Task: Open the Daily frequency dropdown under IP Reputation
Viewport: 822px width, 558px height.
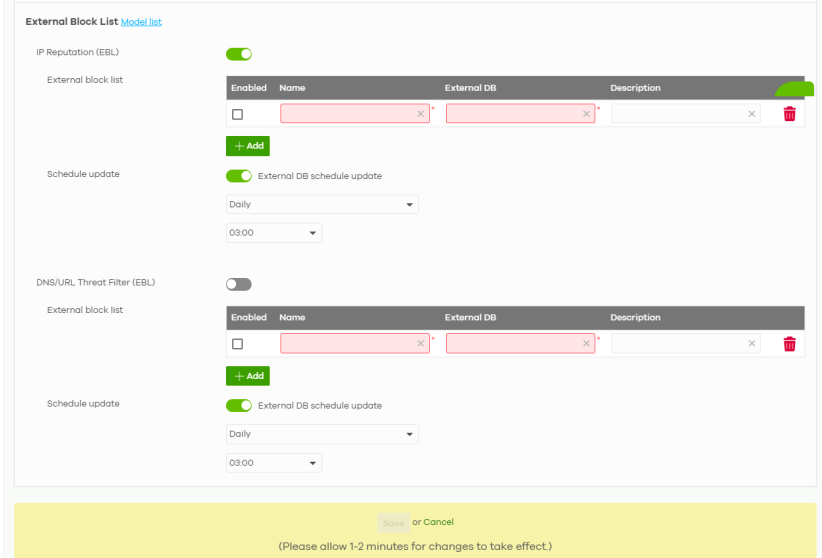Action: click(x=322, y=204)
